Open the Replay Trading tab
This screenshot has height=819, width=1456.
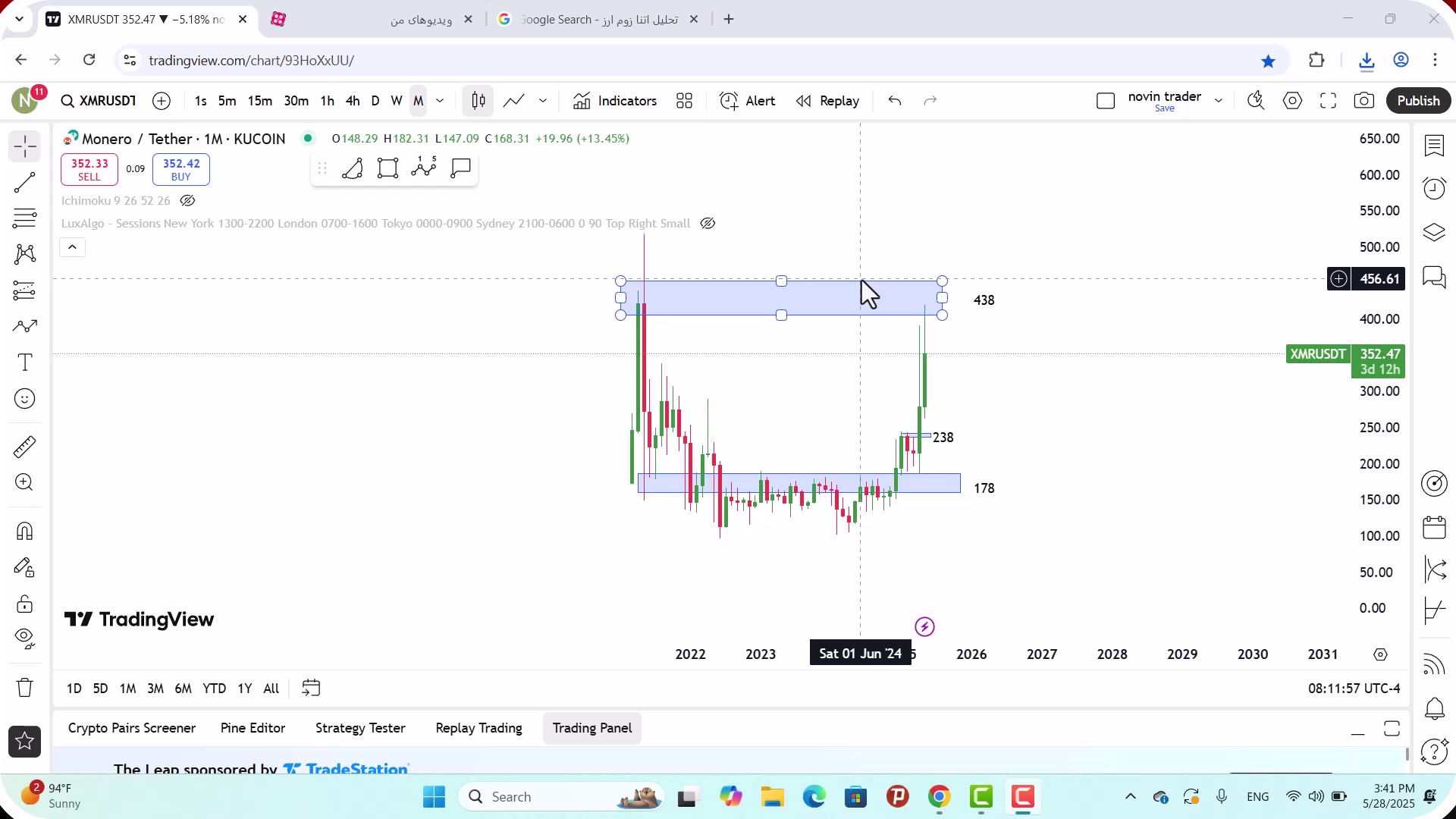coord(479,728)
